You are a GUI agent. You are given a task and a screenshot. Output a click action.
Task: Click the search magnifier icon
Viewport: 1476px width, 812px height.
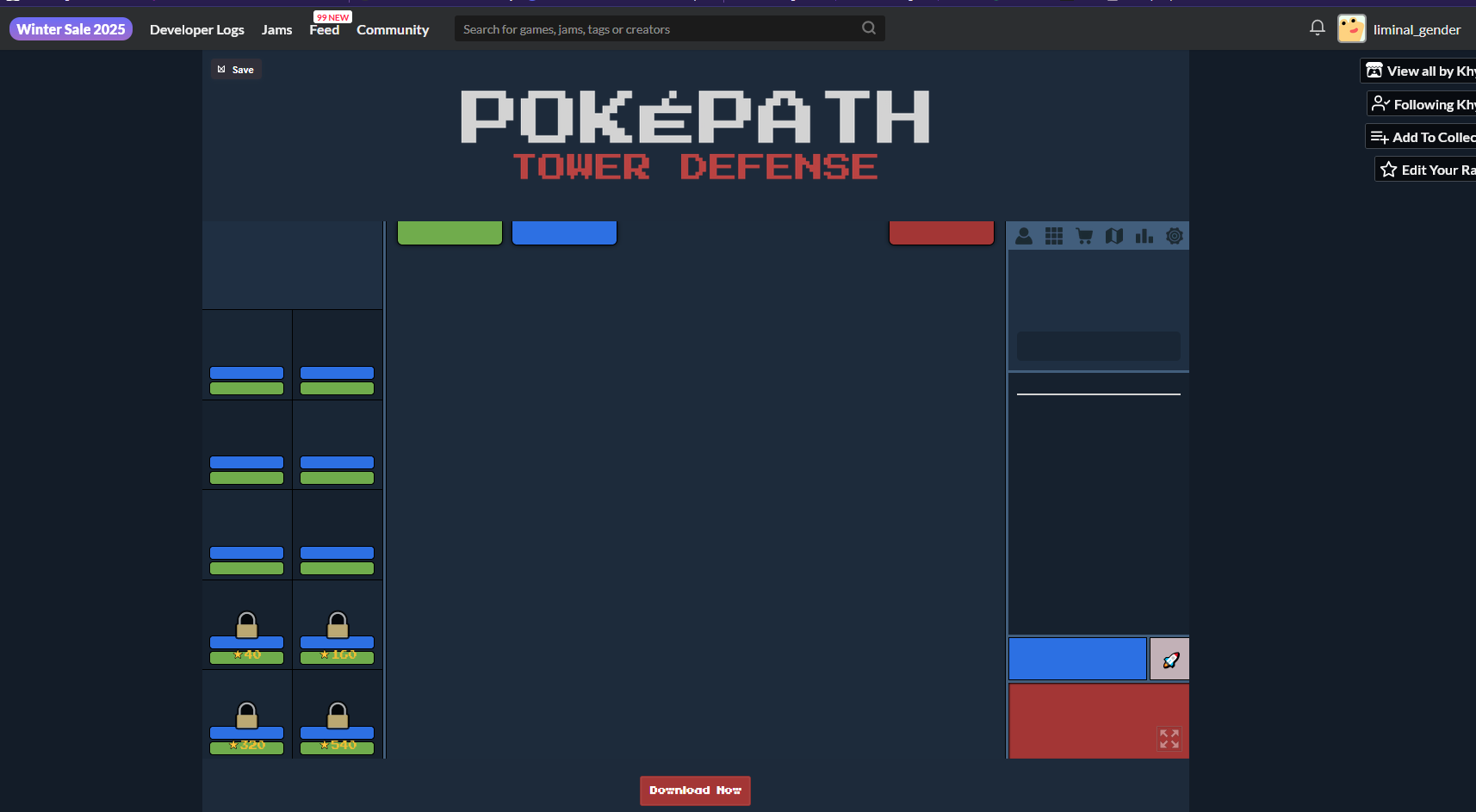coord(869,28)
